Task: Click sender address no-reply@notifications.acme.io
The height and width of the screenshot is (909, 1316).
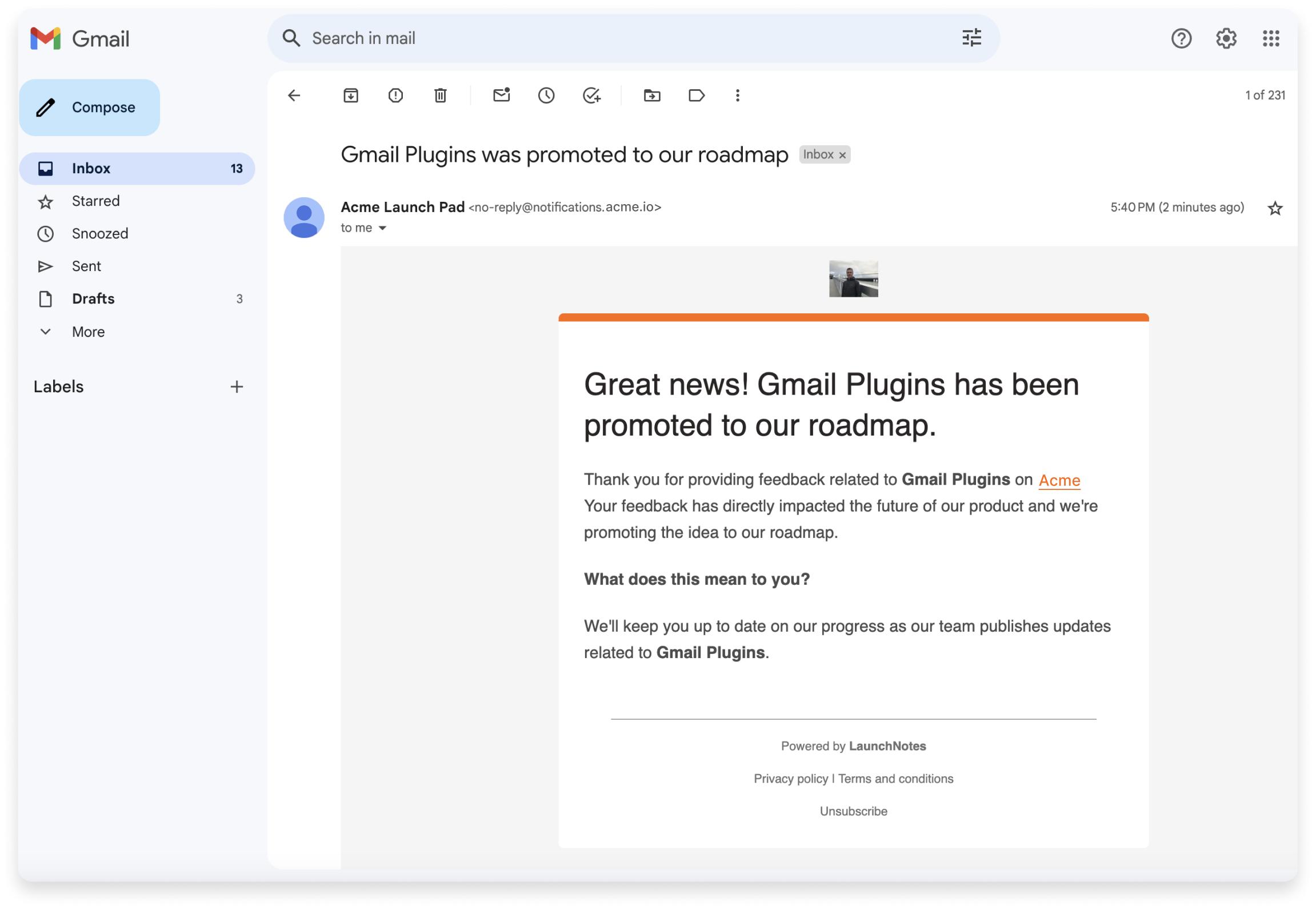Action: 565,208
